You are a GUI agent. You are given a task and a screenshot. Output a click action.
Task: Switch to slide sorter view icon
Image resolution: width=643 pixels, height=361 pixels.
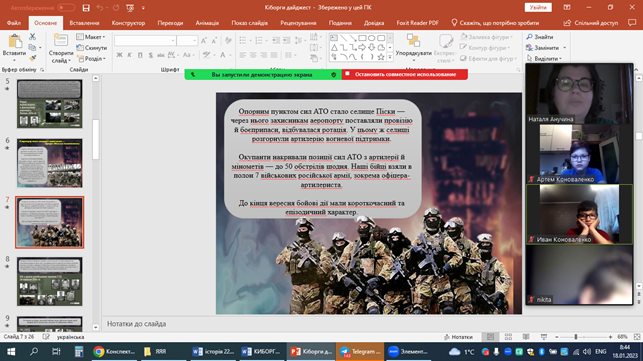508,337
